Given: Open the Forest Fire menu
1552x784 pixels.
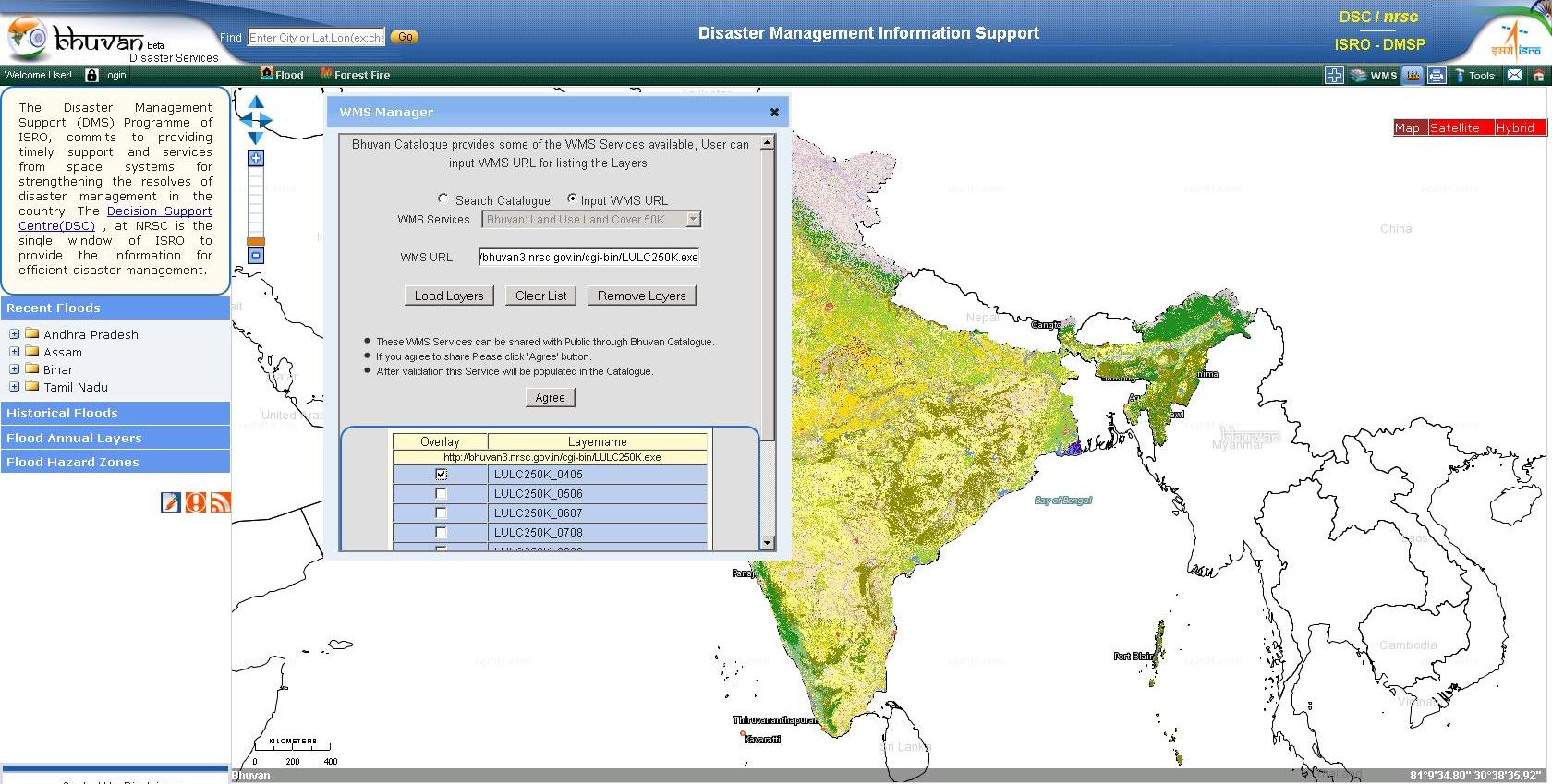Looking at the screenshot, I should coord(356,75).
